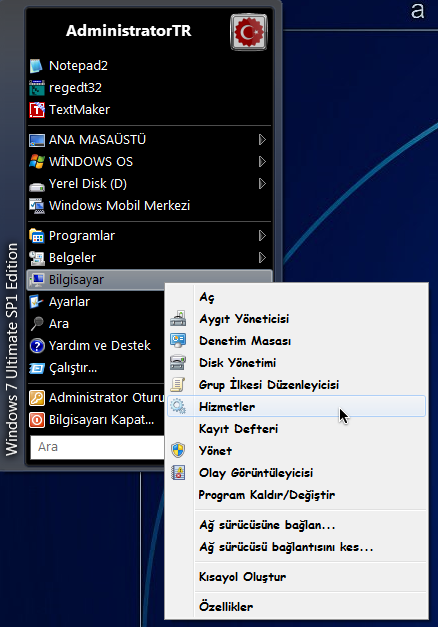Screen dimensions: 438x627
Task: Open Yardım ve Destek label
Action: coord(100,345)
